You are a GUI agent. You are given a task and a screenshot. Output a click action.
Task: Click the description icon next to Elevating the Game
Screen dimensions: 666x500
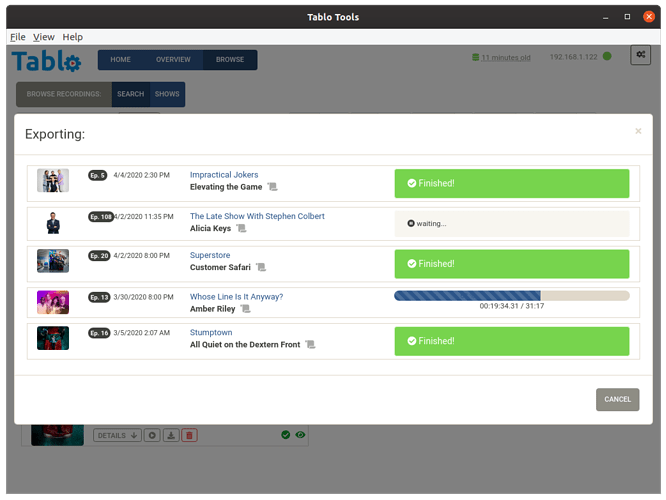pos(272,187)
